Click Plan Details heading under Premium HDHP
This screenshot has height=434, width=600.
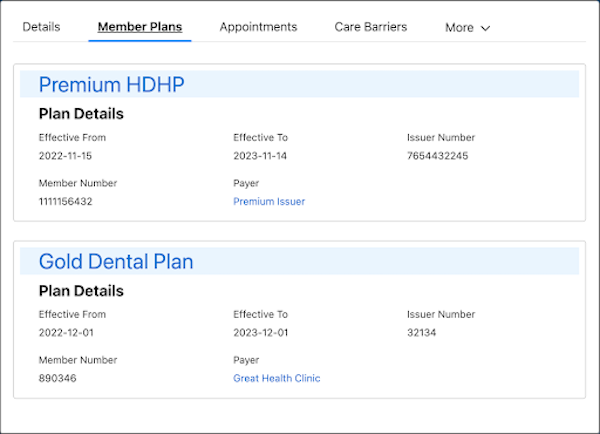tap(81, 114)
